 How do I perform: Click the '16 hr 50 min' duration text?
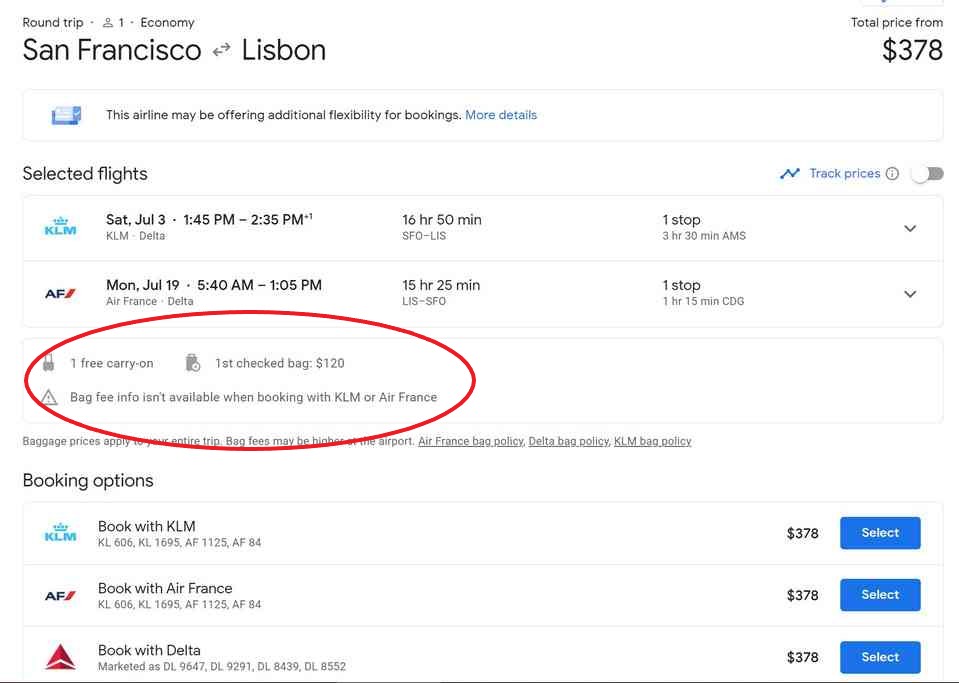[x=442, y=220]
